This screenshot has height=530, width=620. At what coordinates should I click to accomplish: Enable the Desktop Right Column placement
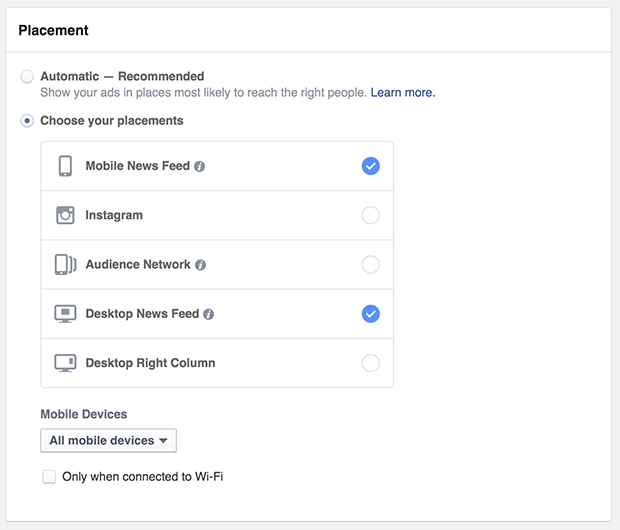370,363
